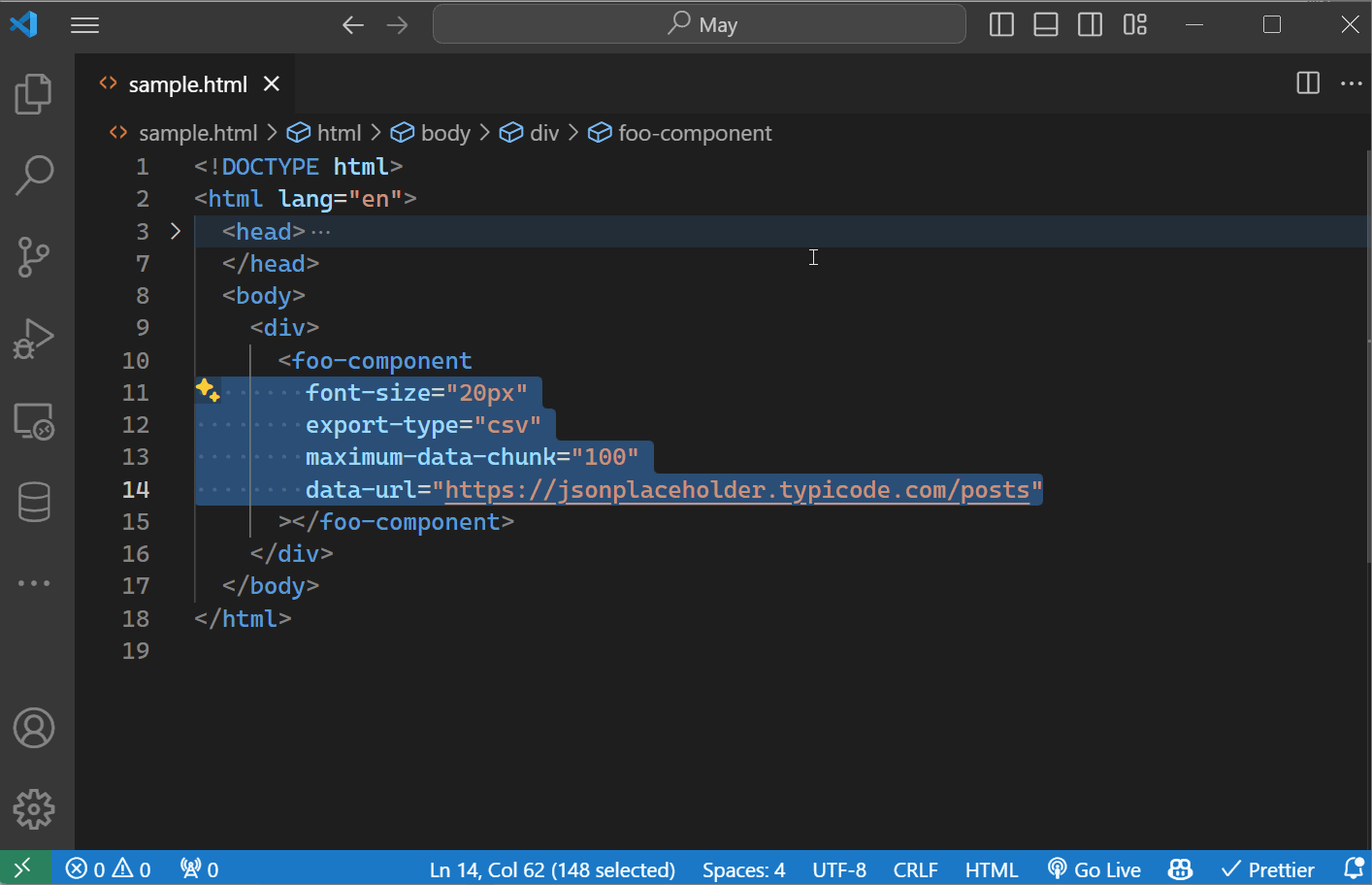Open the Source Control view
Image resolution: width=1372 pixels, height=885 pixels.
34,257
